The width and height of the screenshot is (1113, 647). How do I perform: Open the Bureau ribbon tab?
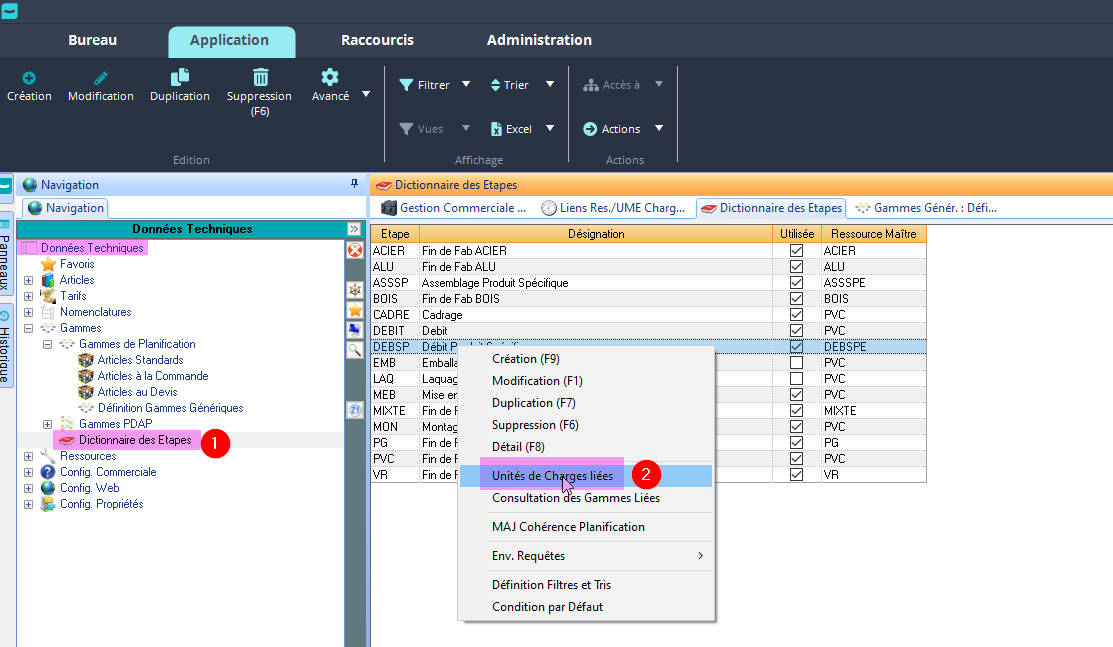(92, 41)
